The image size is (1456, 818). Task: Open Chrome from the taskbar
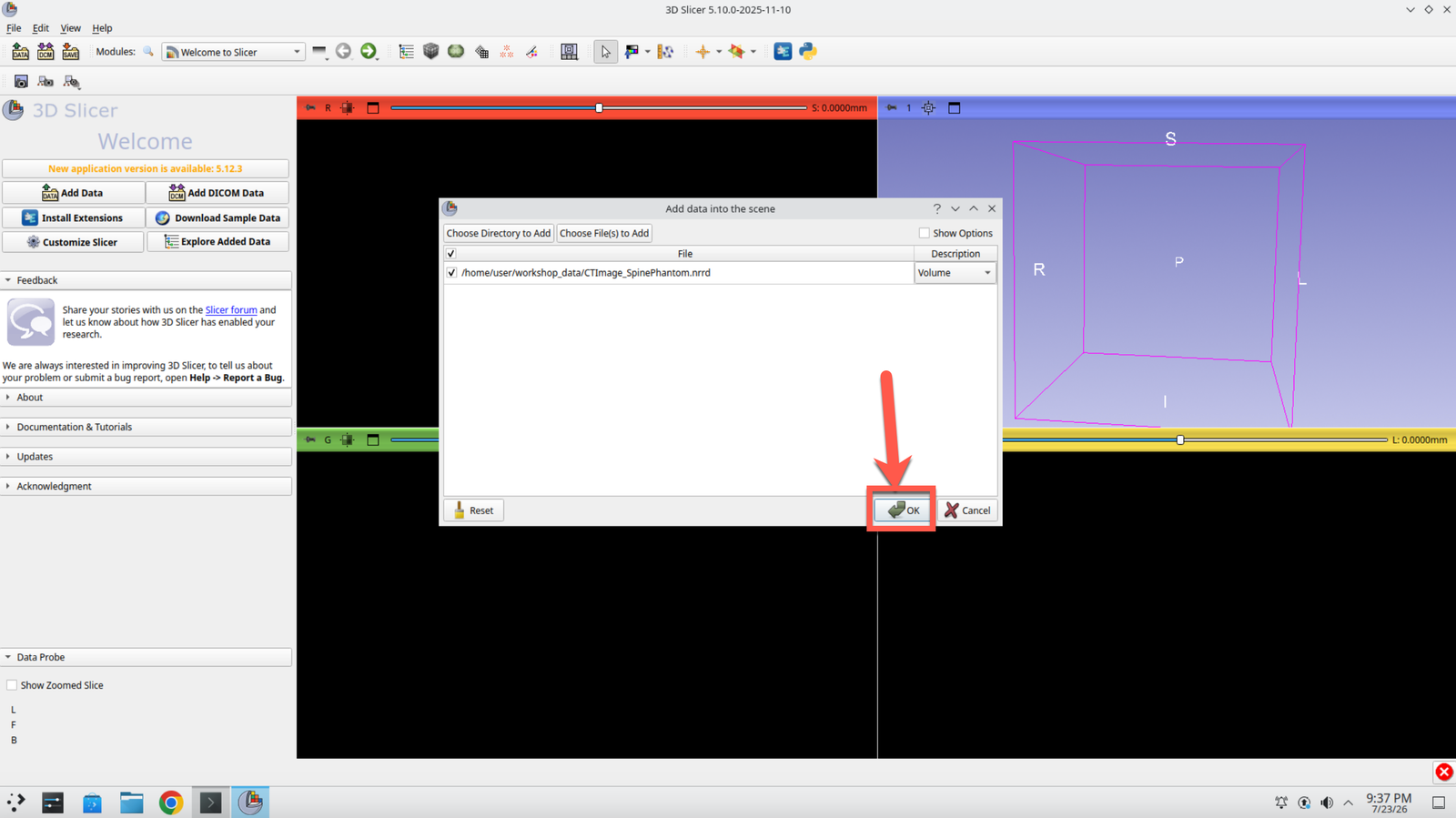pyautogui.click(x=171, y=803)
